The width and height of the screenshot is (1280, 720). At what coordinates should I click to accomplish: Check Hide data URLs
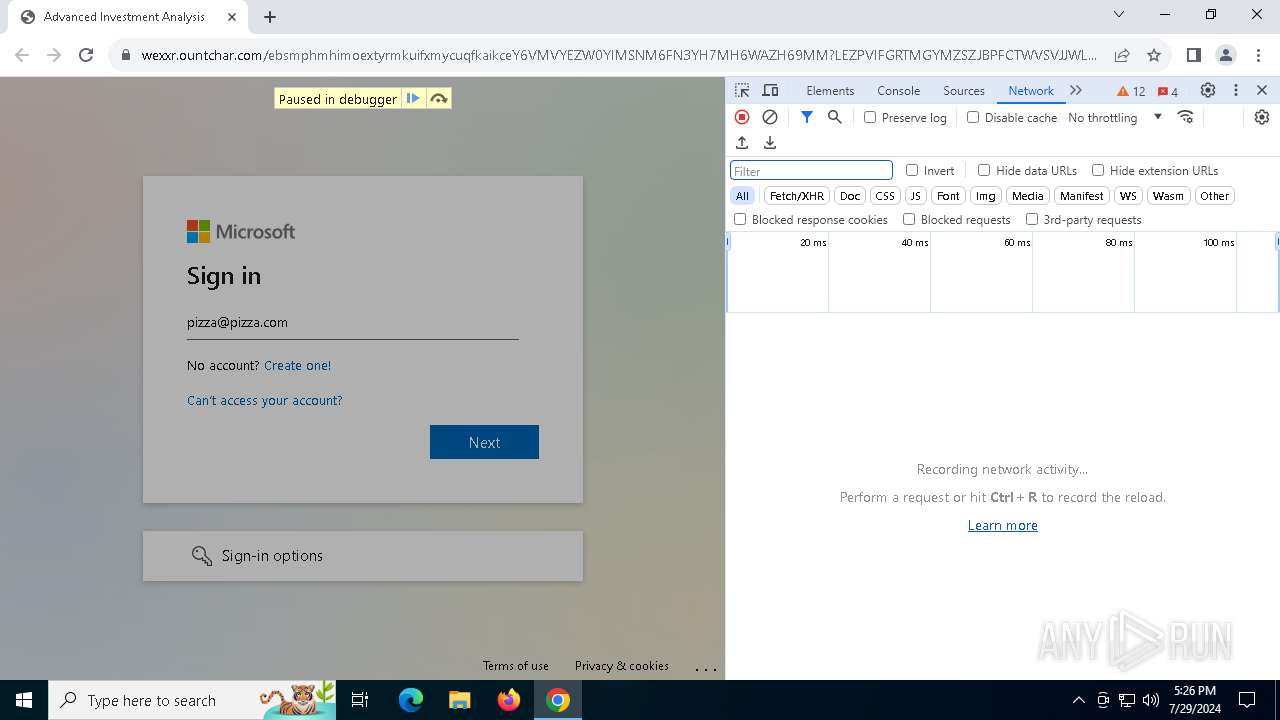tap(984, 170)
